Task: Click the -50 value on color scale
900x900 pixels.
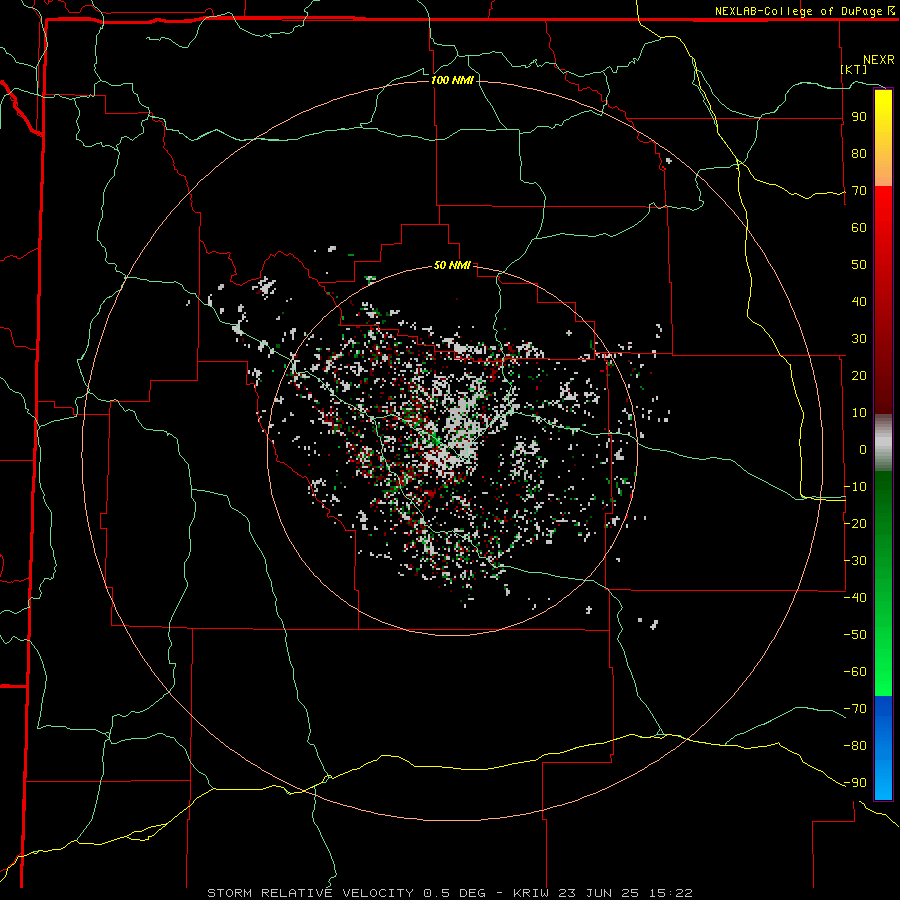Action: 855,635
